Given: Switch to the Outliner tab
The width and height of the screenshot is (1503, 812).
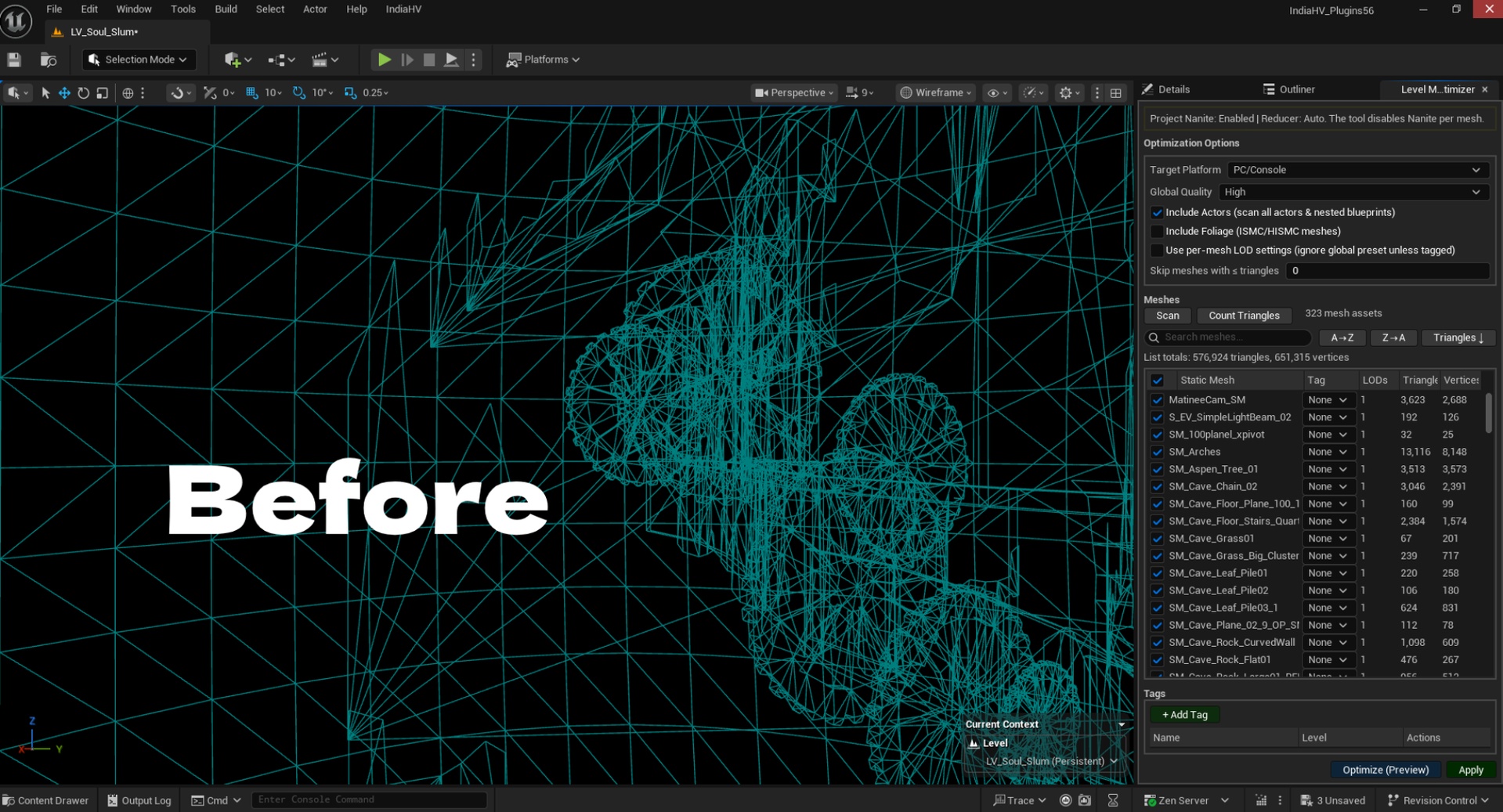Looking at the screenshot, I should (1289, 89).
